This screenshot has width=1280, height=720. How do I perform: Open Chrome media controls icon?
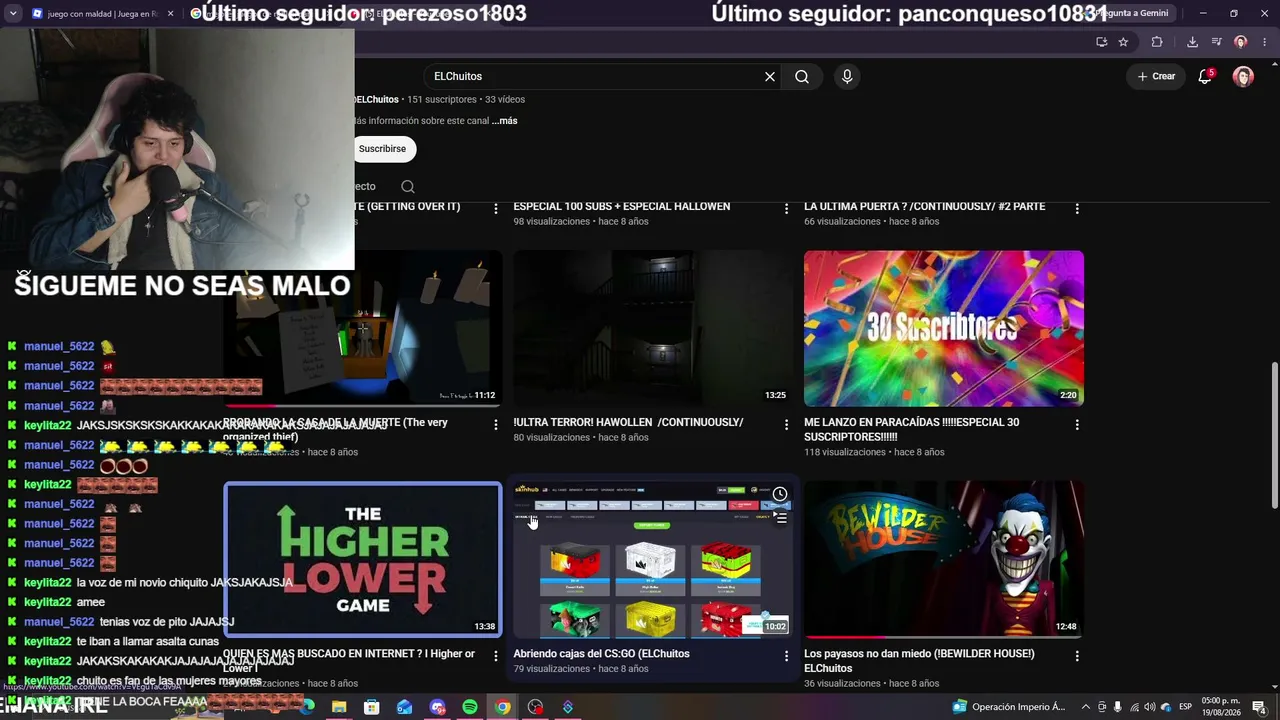(x=1216, y=42)
